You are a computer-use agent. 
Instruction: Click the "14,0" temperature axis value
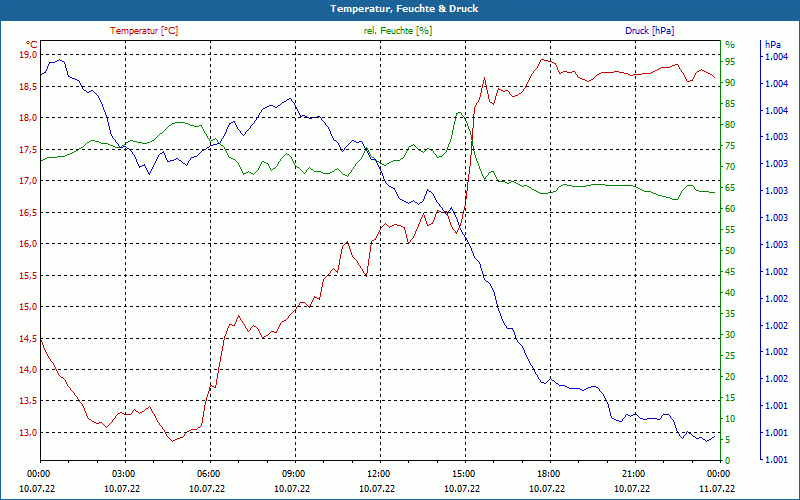point(28,370)
